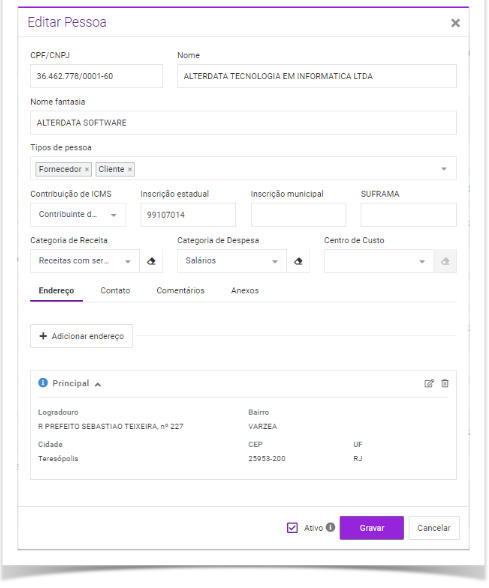The height and width of the screenshot is (588, 489).
Task: Remove the Cliente tag with x
Action: [130, 170]
